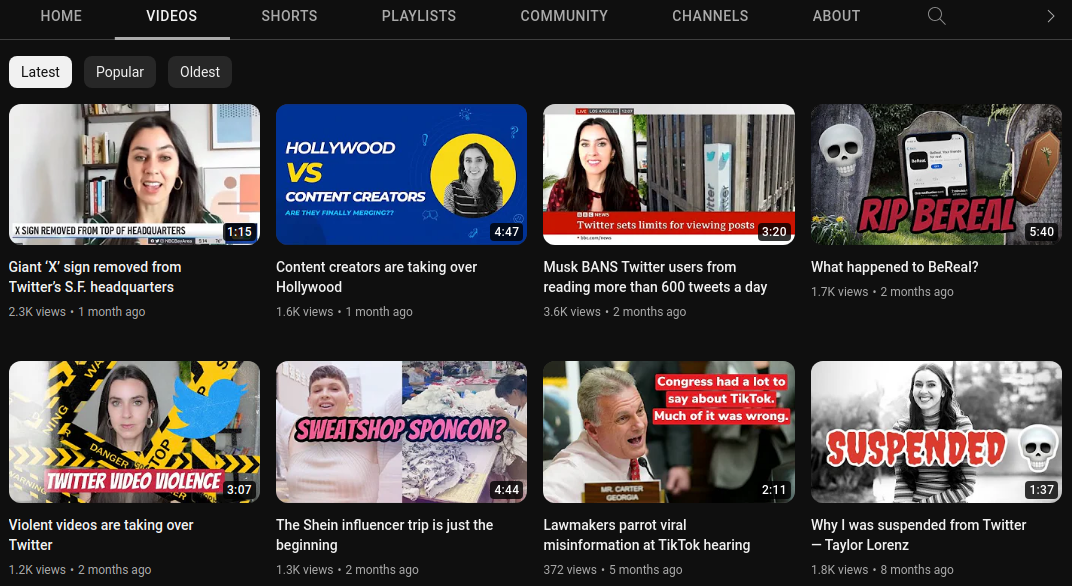
Task: Open the Congress TikTok hearing thumbnail
Action: tap(668, 431)
